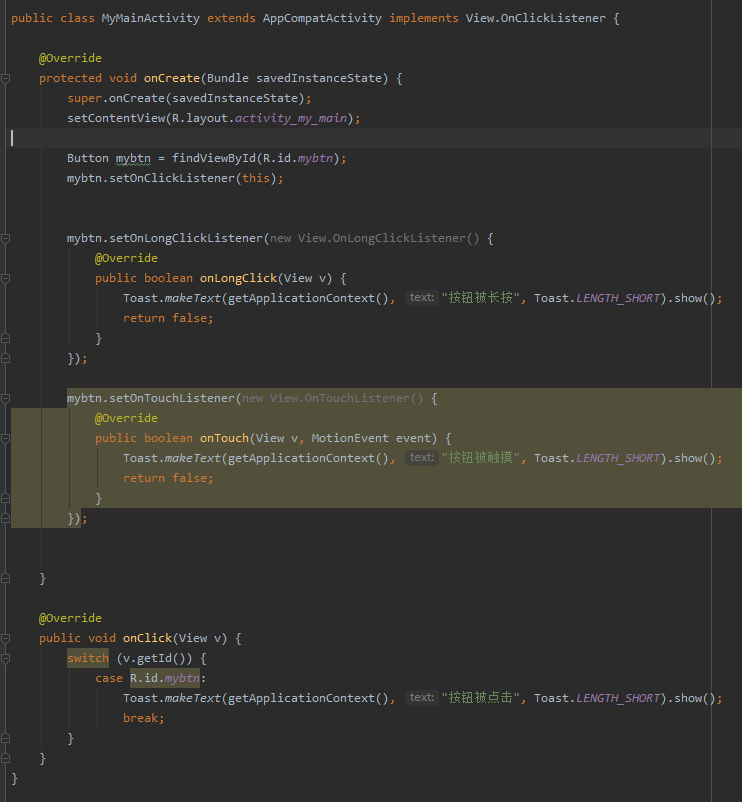742x802 pixels.
Task: Click LENGTH_SHORT in the onClick Toast line
Action: click(618, 698)
